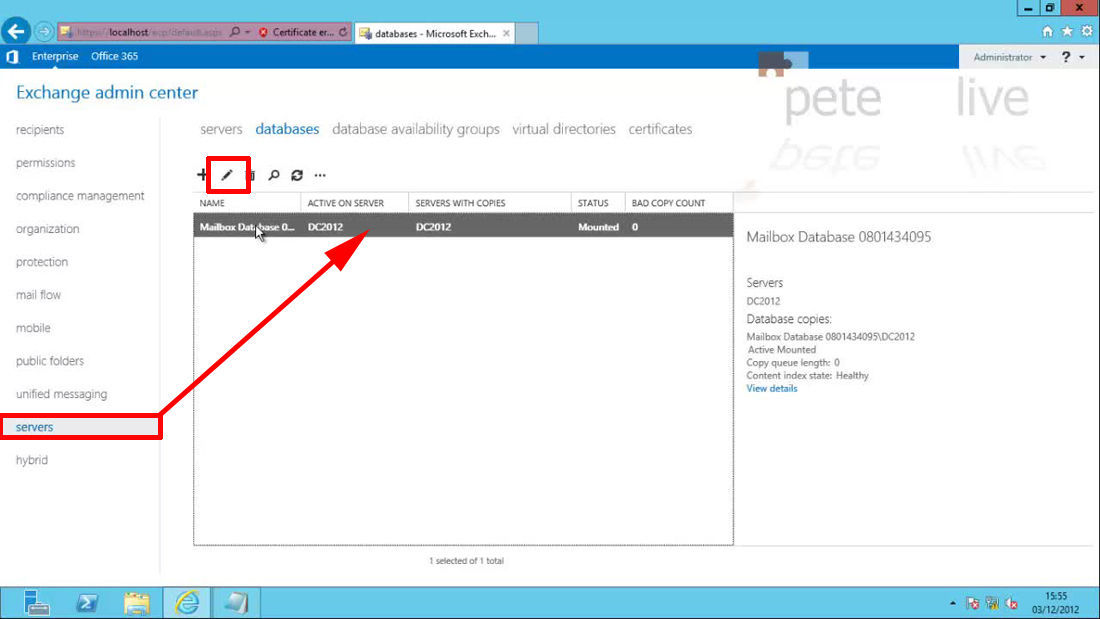Click the red certificate error icon
The image size is (1100, 619).
(263, 32)
